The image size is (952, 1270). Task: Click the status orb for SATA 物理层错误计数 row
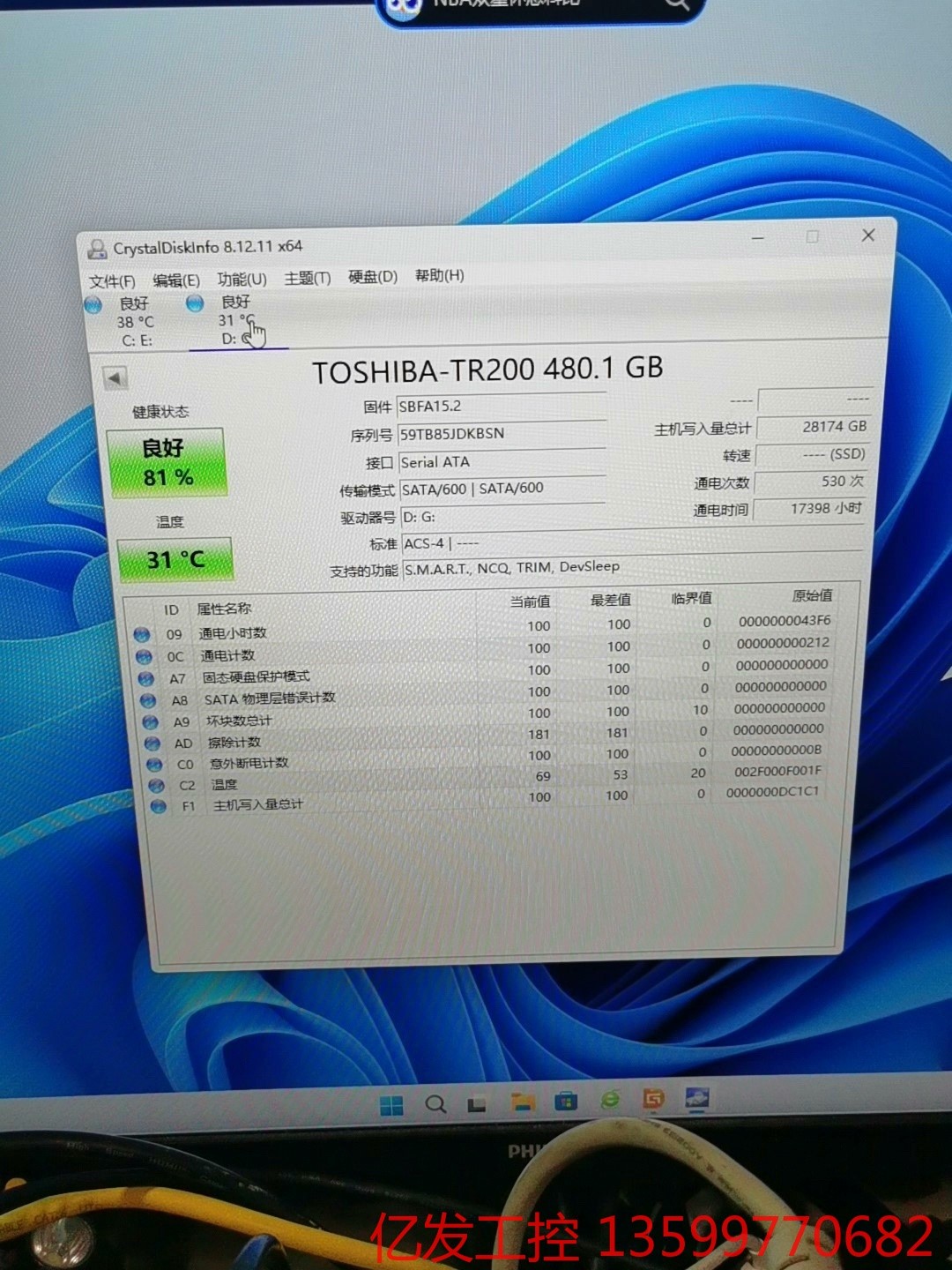pos(148,700)
